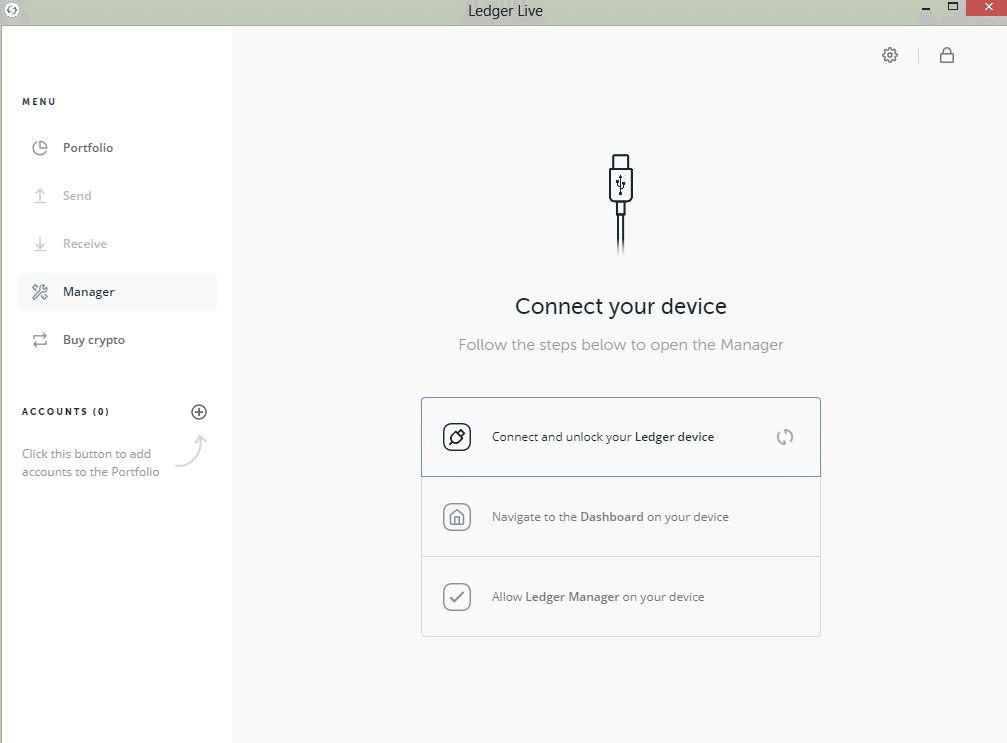Open Manager in the sidebar menu
The width and height of the screenshot is (1007, 743).
(x=117, y=292)
